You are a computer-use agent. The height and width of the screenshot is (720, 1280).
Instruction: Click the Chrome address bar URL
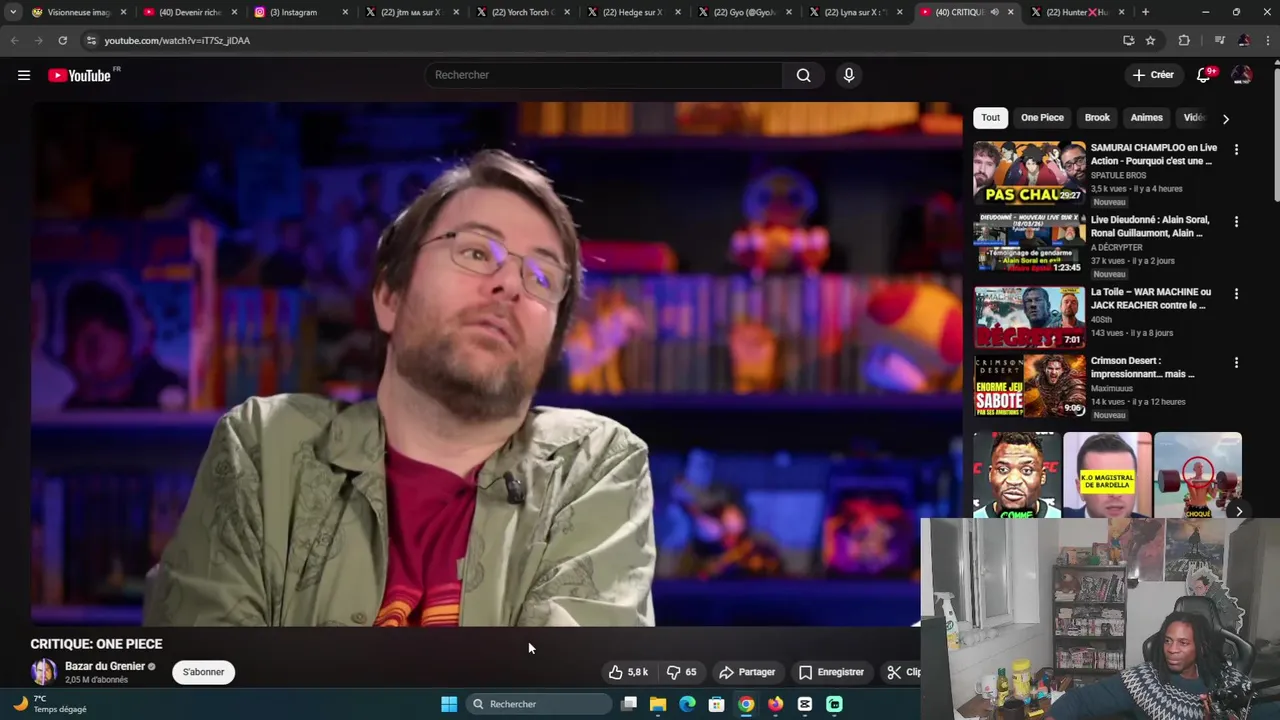[x=177, y=40]
